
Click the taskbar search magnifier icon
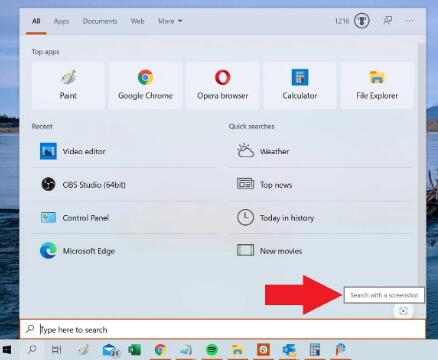[x=32, y=350]
